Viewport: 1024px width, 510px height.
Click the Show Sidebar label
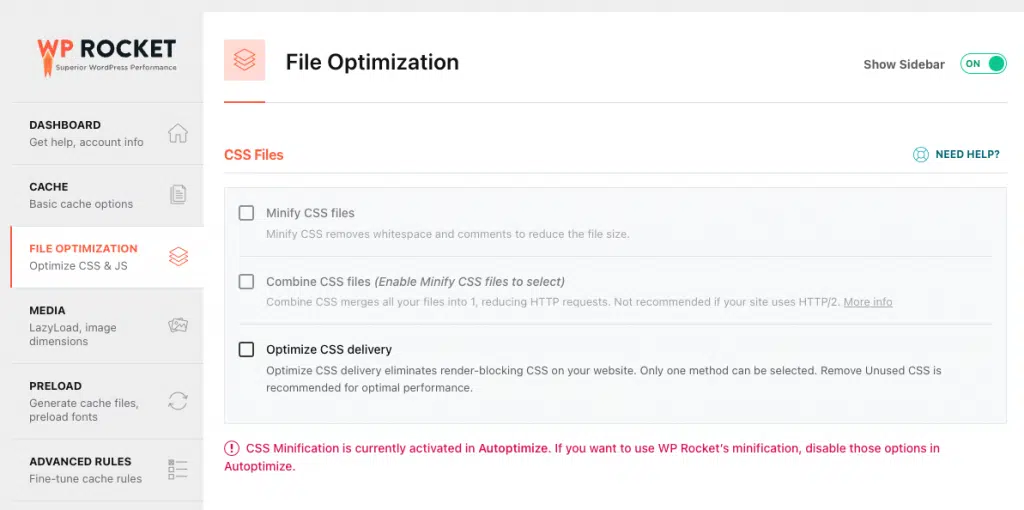tap(904, 64)
